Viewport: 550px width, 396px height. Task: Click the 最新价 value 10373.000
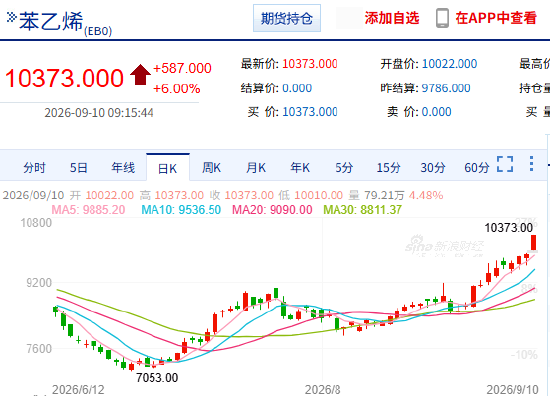[x=310, y=64]
